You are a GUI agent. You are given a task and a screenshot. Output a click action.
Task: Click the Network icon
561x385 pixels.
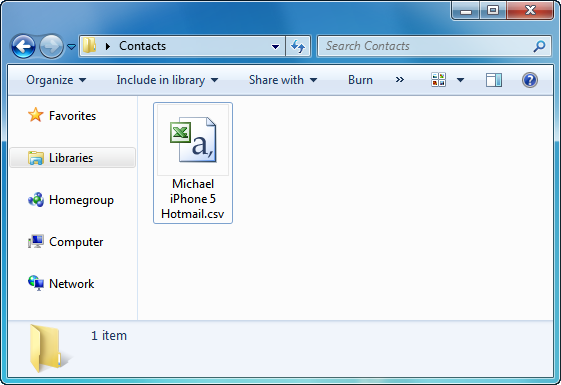point(36,283)
